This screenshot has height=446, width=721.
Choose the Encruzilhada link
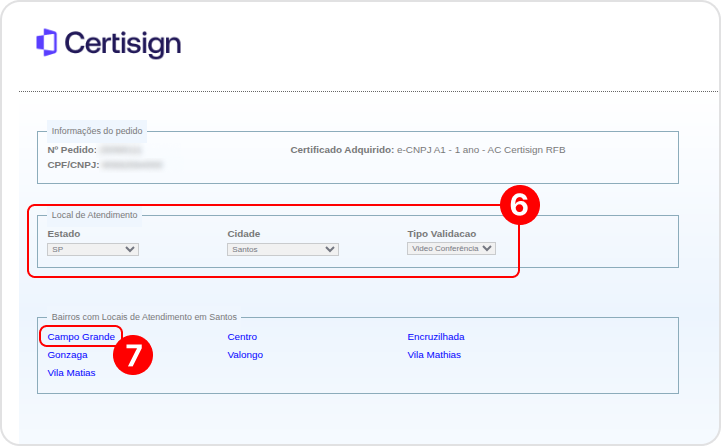pos(436,337)
